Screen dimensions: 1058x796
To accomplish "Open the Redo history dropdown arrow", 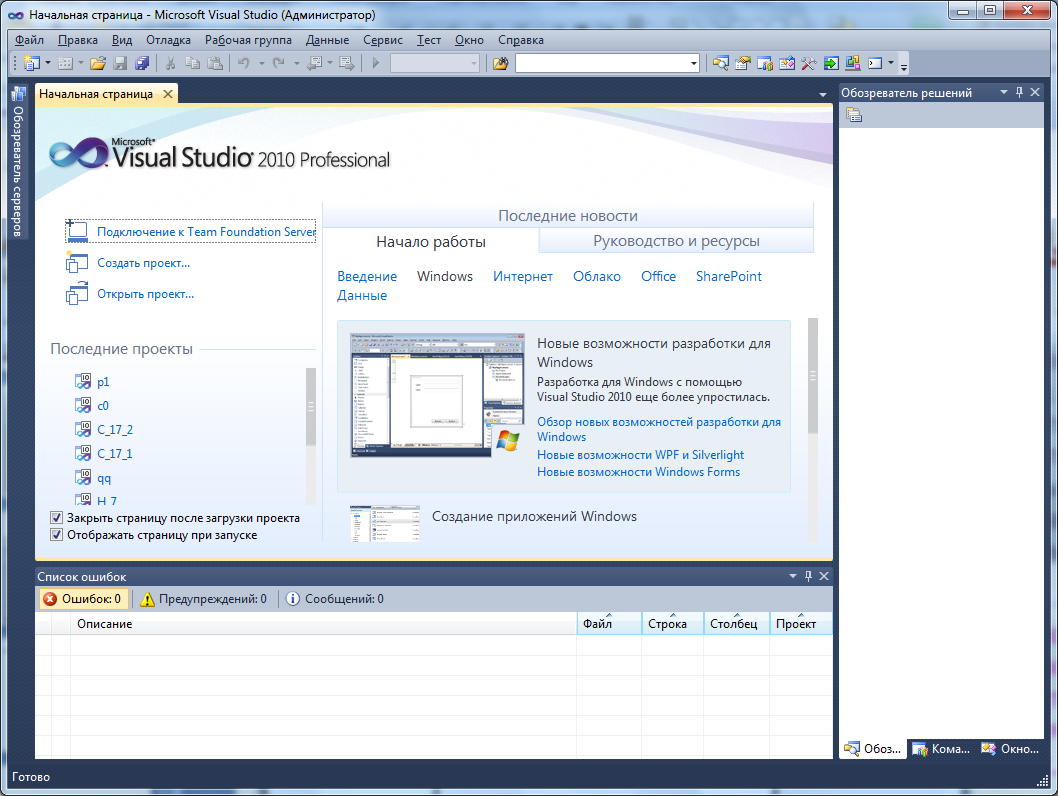I will [x=296, y=63].
